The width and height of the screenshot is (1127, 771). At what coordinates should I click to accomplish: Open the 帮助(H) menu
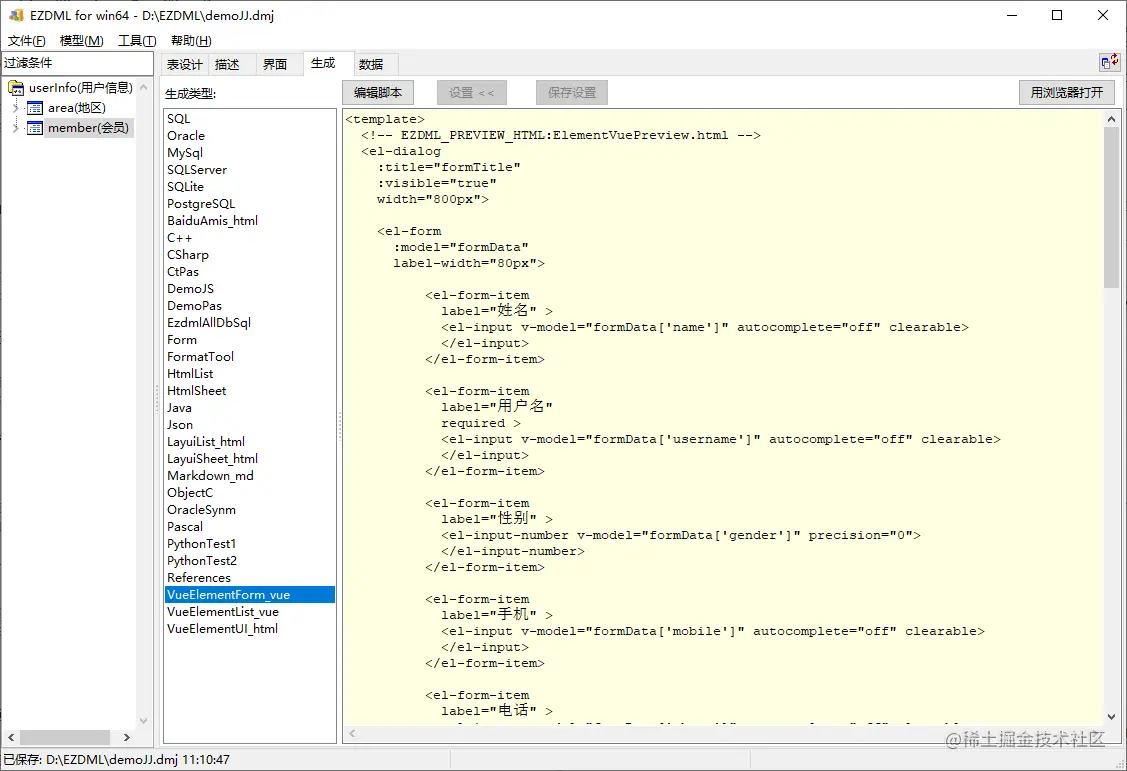(x=191, y=41)
